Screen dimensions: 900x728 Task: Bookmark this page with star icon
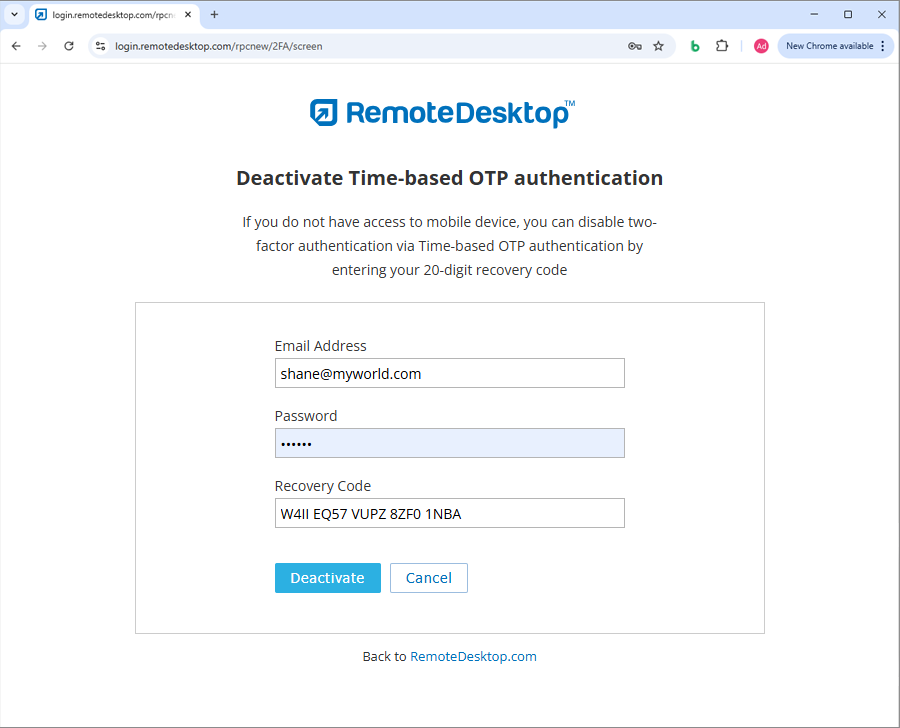point(658,46)
